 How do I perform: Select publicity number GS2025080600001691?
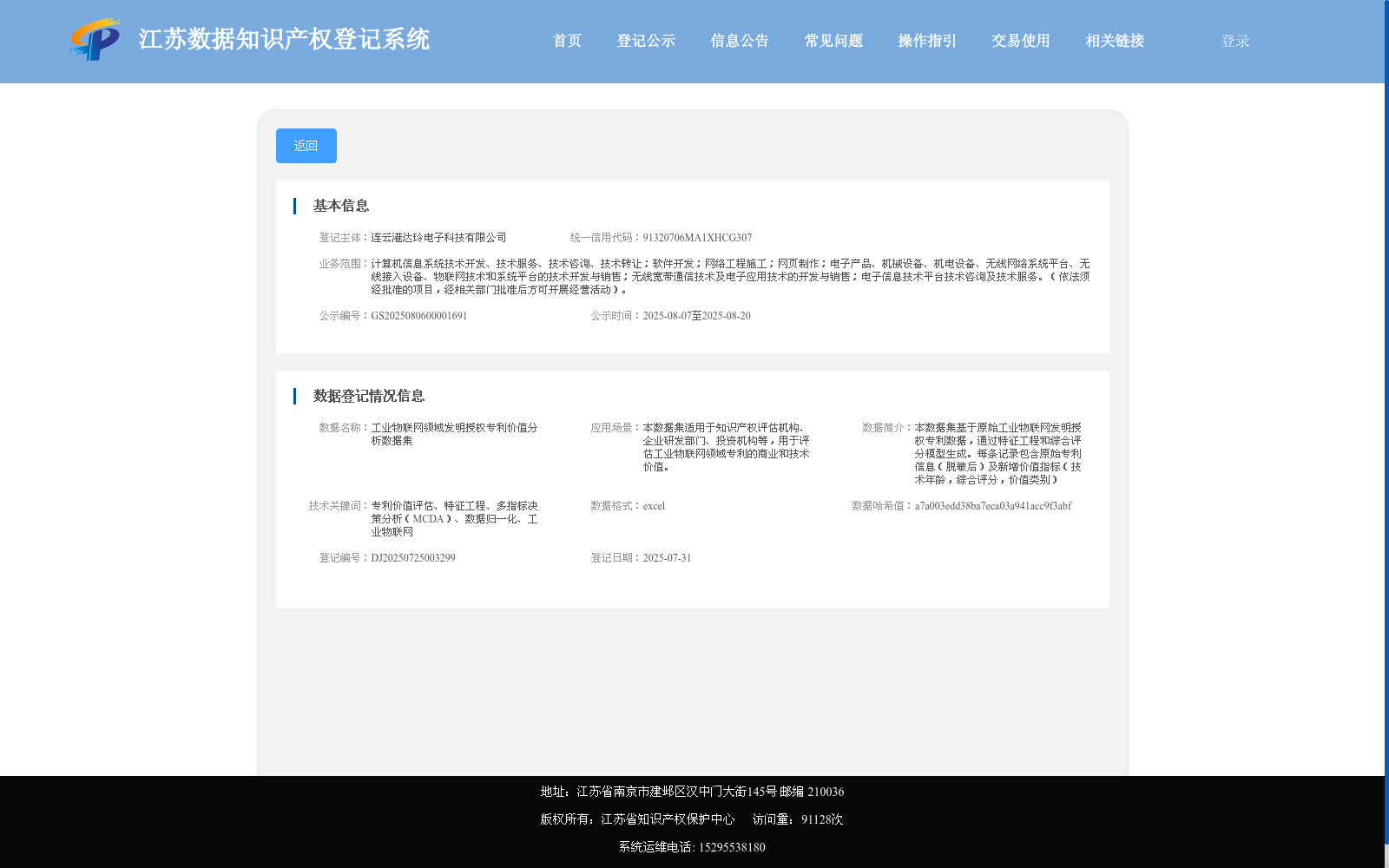tap(419, 316)
